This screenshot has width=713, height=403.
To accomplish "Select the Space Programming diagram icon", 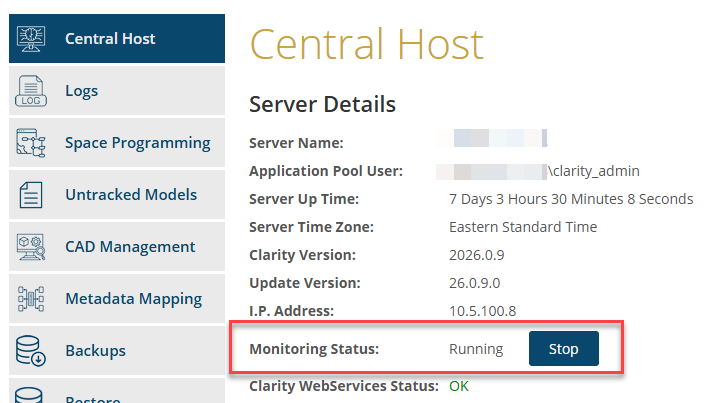I will (32, 143).
